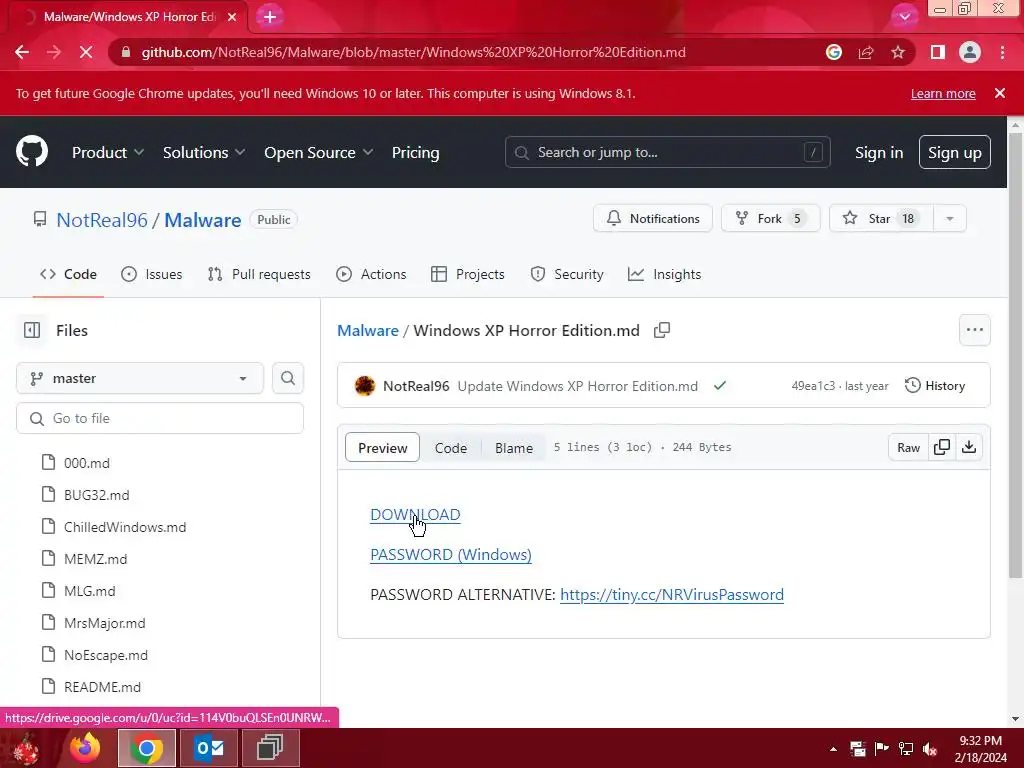1024x768 pixels.
Task: Open the tiny.cc/NRVirusPassword link
Action: point(672,594)
